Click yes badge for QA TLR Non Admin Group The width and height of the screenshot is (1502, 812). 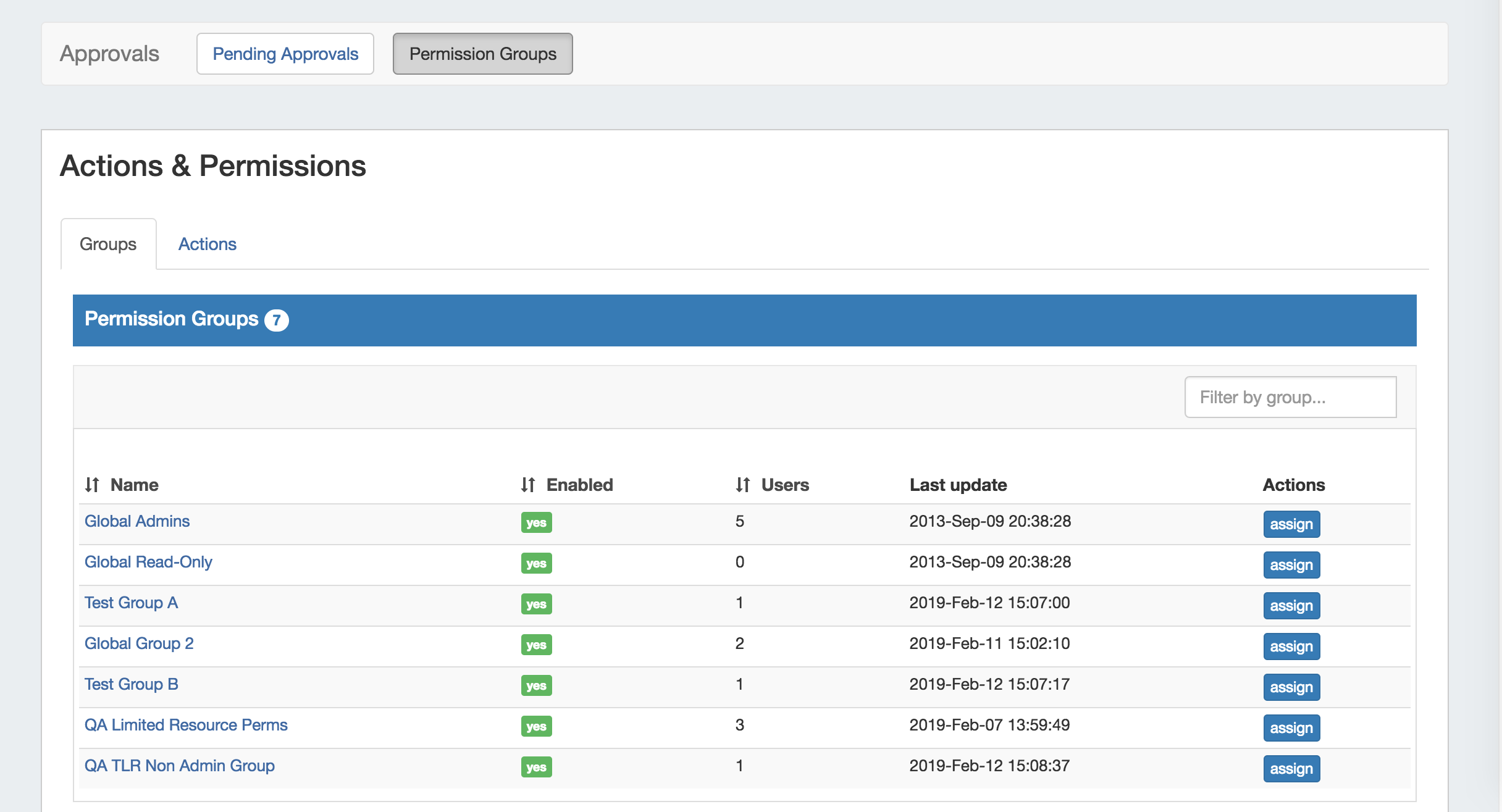(x=536, y=767)
